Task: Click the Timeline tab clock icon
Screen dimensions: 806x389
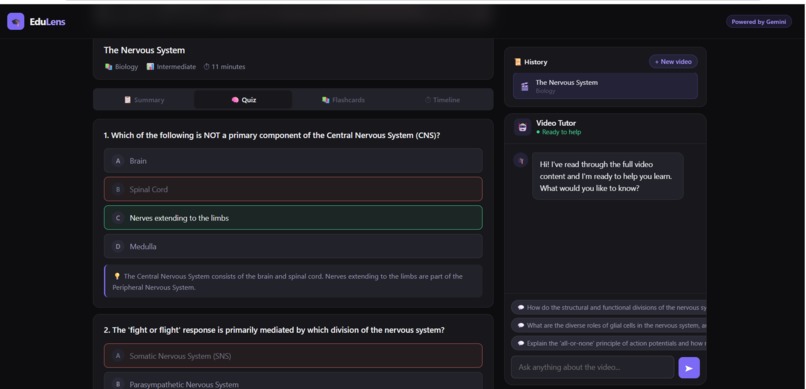Action: (x=428, y=100)
